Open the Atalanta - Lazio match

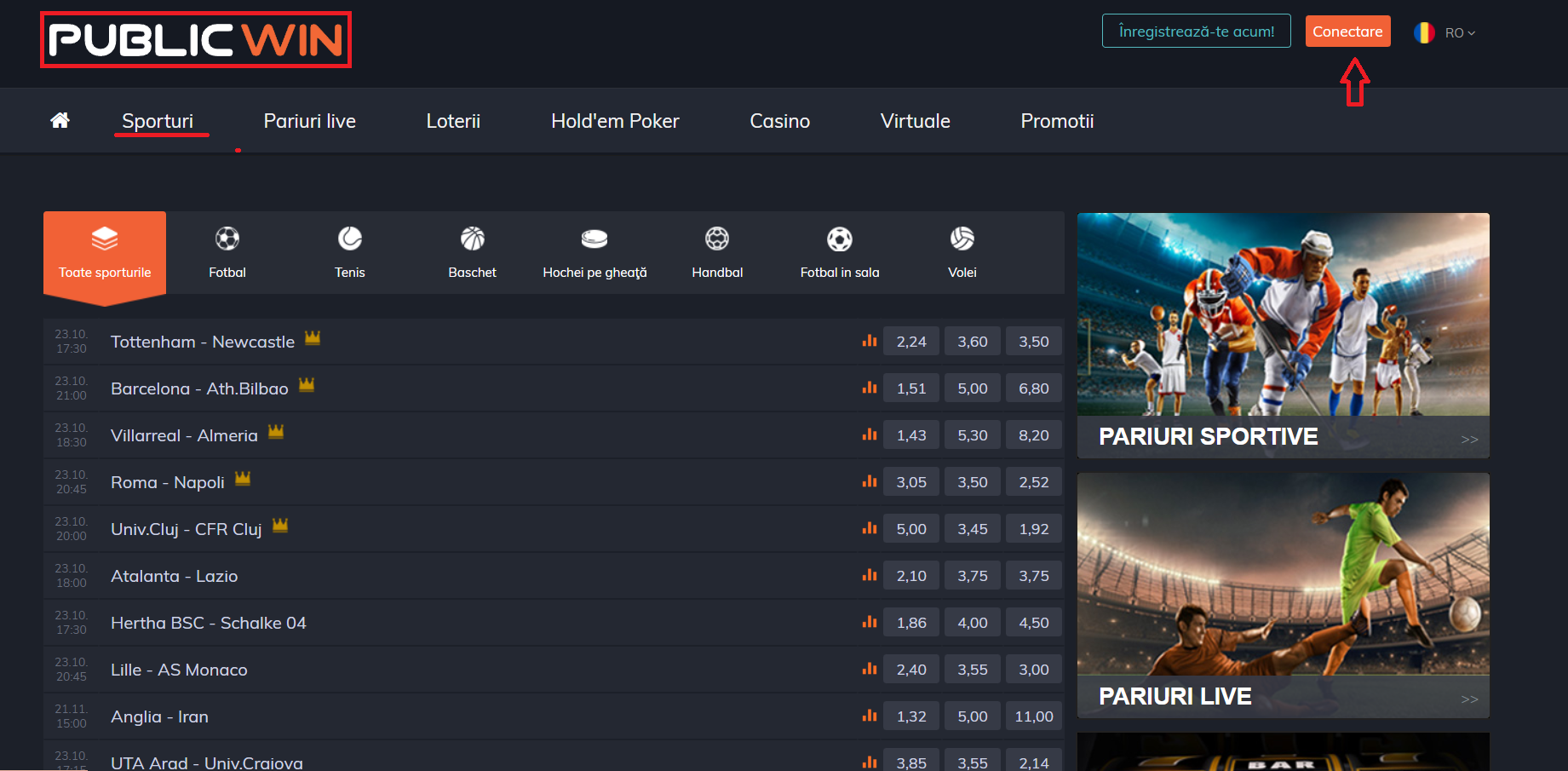pos(175,576)
